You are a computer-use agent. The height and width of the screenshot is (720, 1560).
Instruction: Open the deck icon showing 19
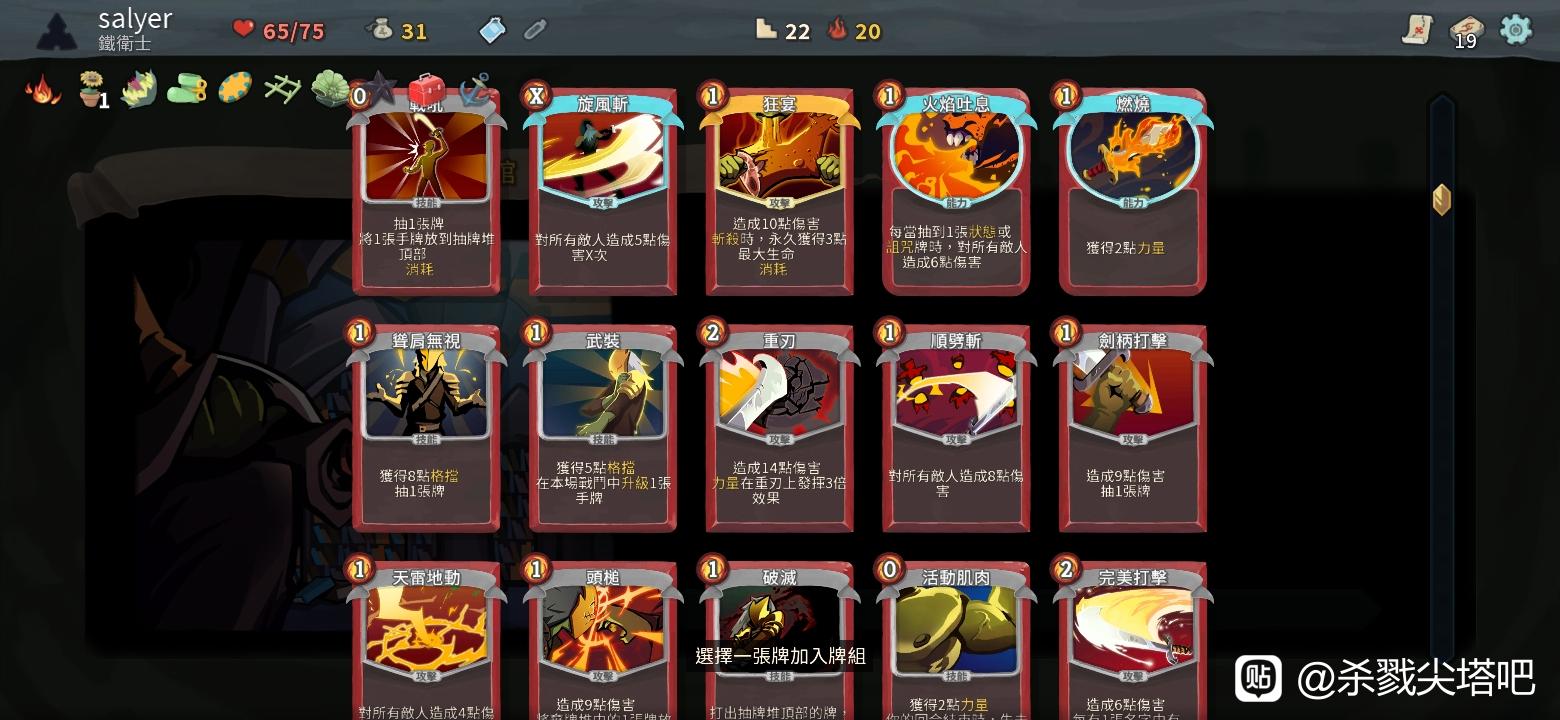pyautogui.click(x=1466, y=31)
